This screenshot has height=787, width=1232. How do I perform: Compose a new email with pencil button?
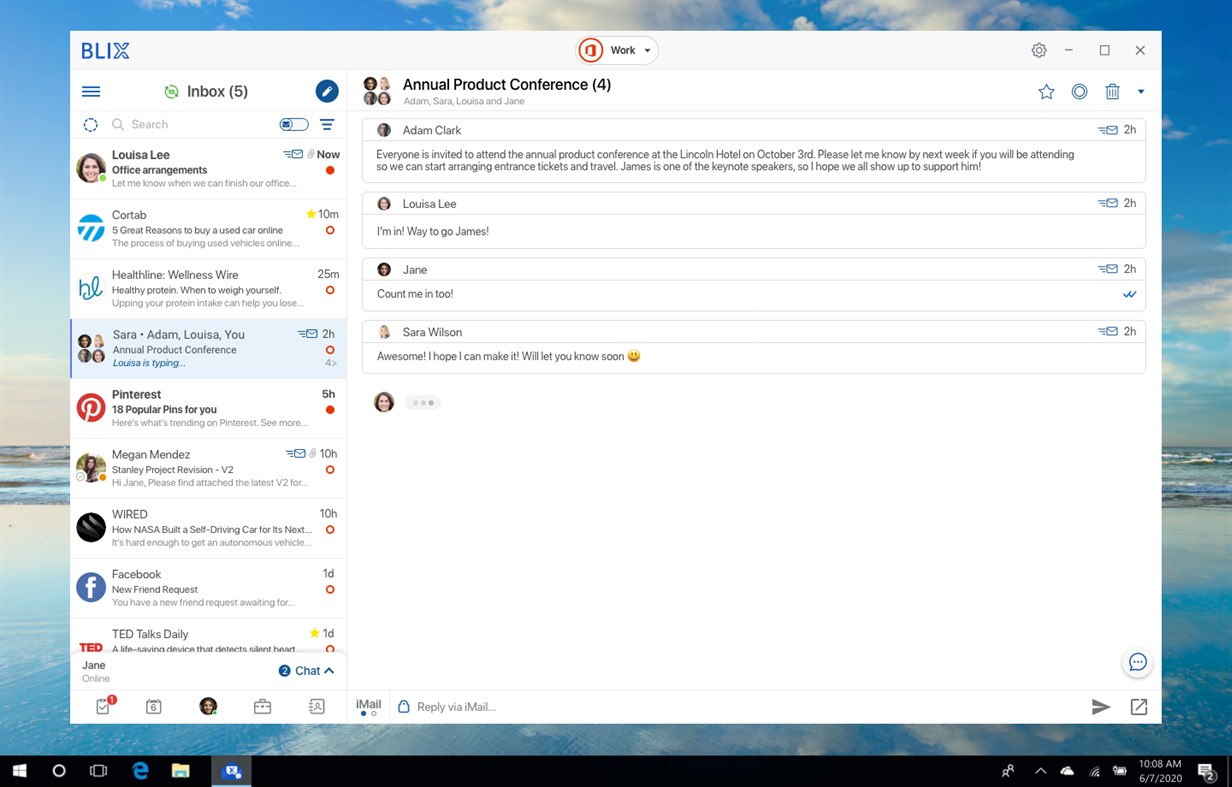[x=327, y=91]
